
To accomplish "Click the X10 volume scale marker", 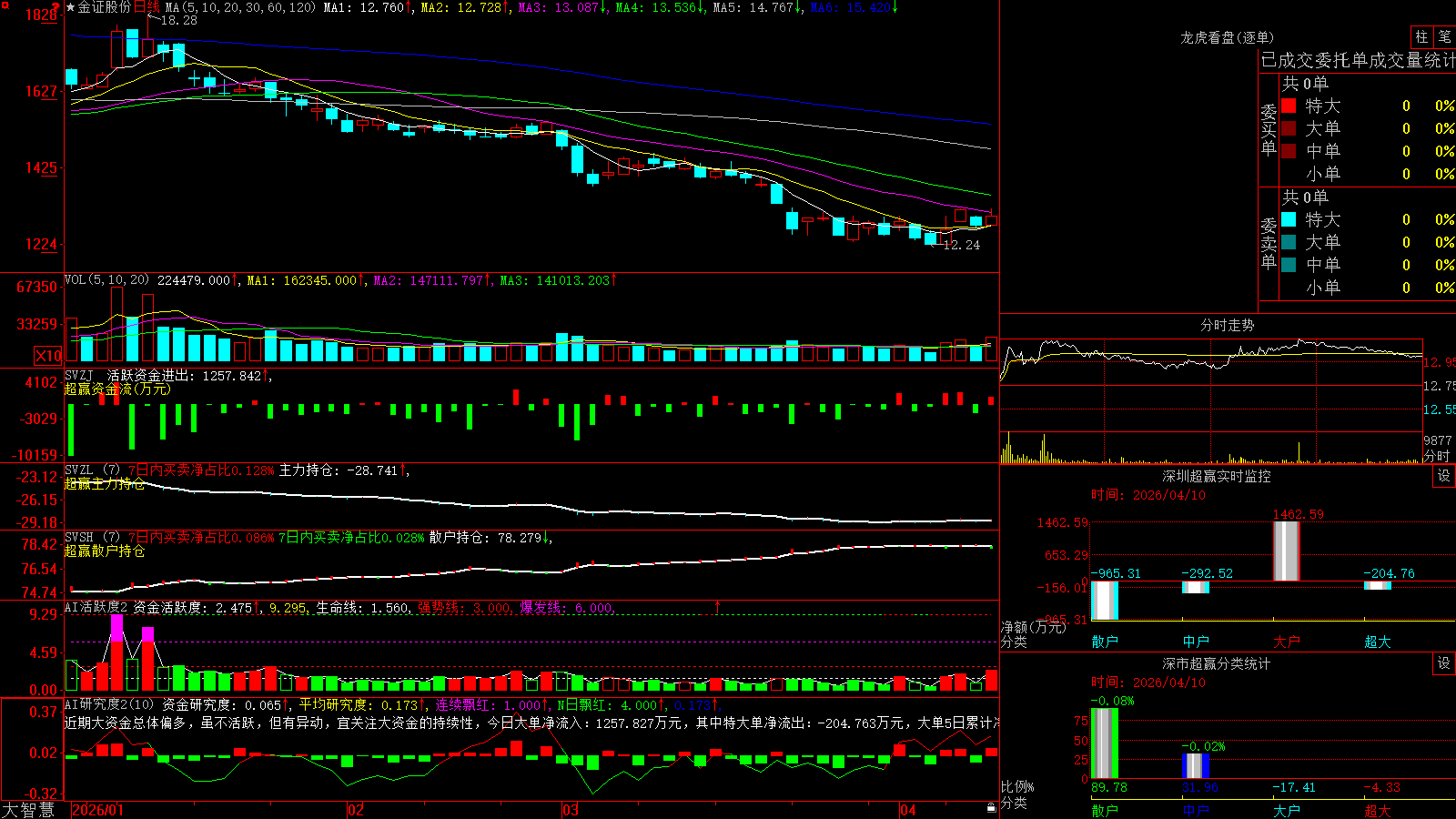I will (x=48, y=356).
